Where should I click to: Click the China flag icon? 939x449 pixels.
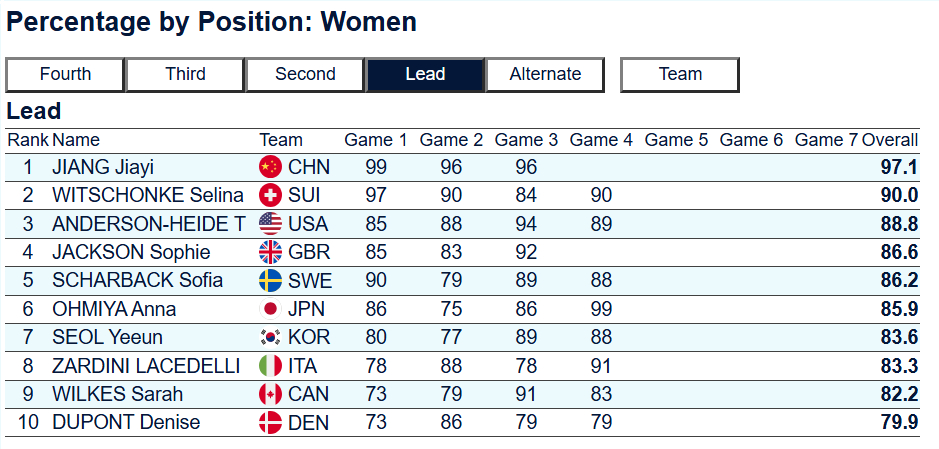click(270, 167)
